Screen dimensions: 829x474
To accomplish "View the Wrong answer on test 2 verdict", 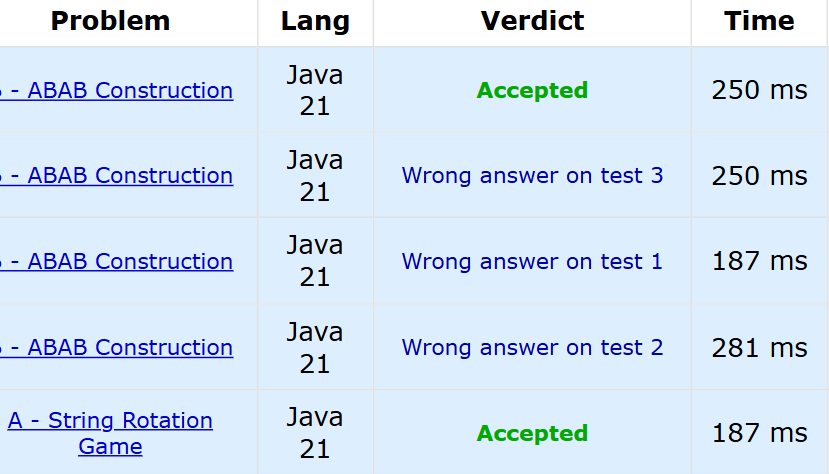I will click(x=532, y=347).
